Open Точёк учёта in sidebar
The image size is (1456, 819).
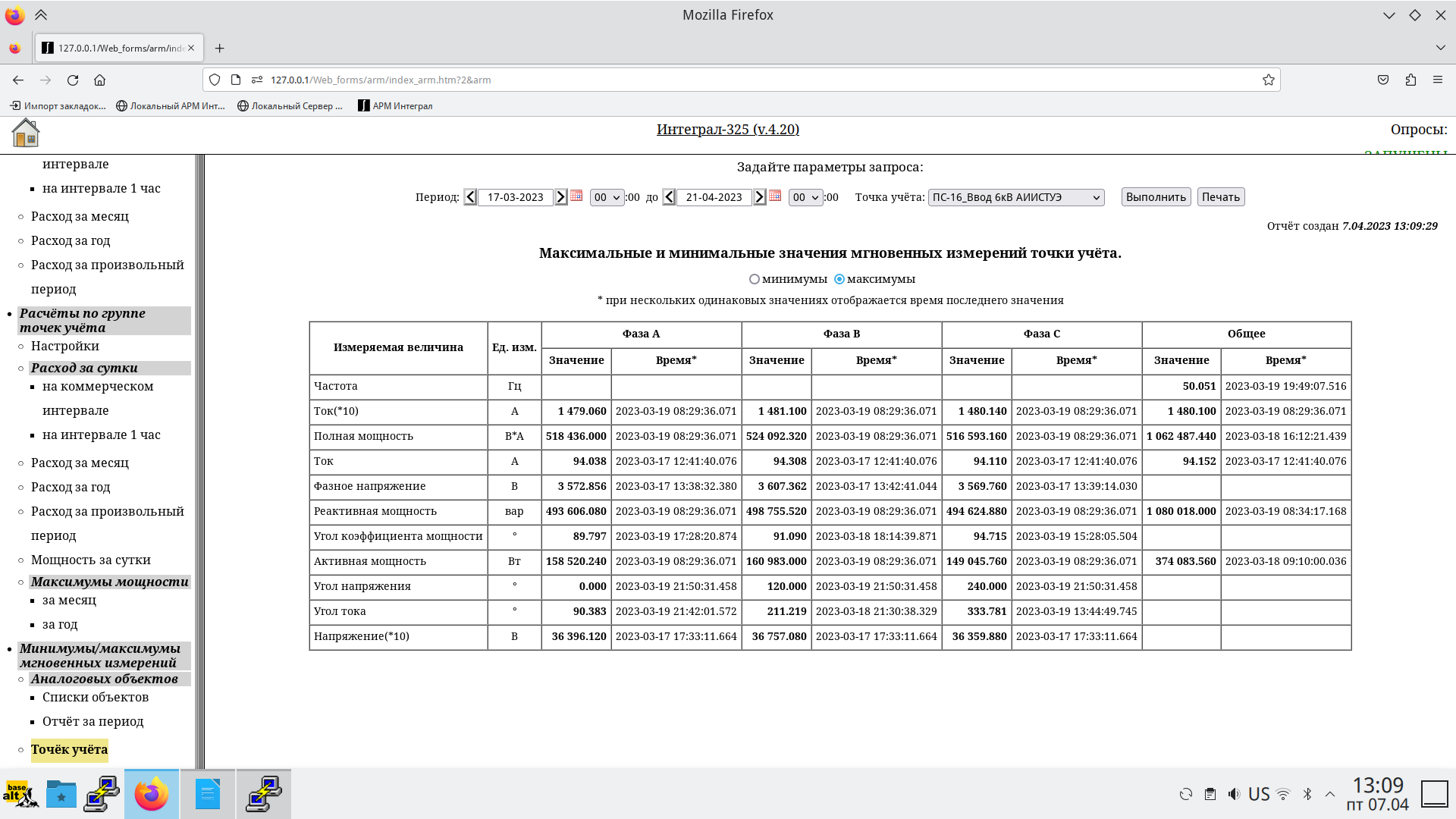pos(70,750)
